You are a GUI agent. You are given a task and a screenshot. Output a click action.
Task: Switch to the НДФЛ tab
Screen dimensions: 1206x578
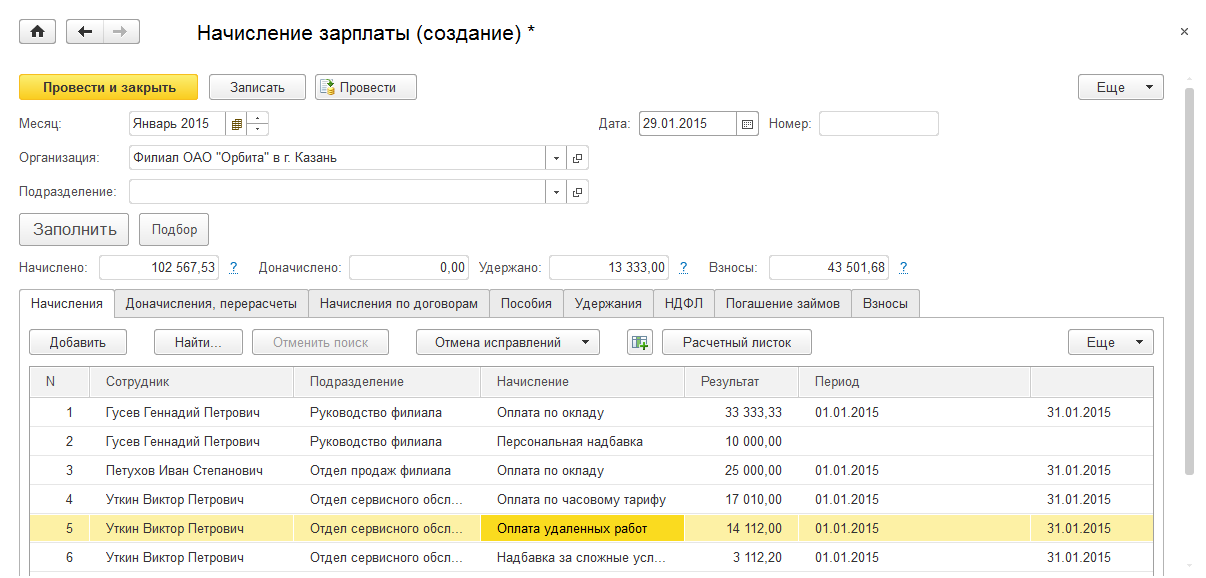684,304
